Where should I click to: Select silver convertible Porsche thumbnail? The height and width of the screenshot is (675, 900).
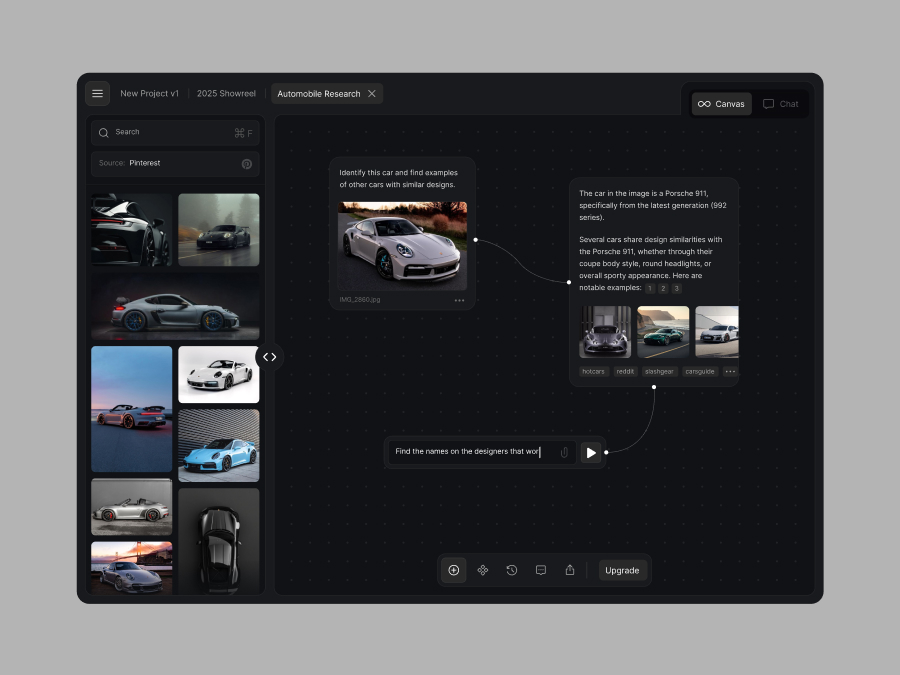click(x=131, y=507)
